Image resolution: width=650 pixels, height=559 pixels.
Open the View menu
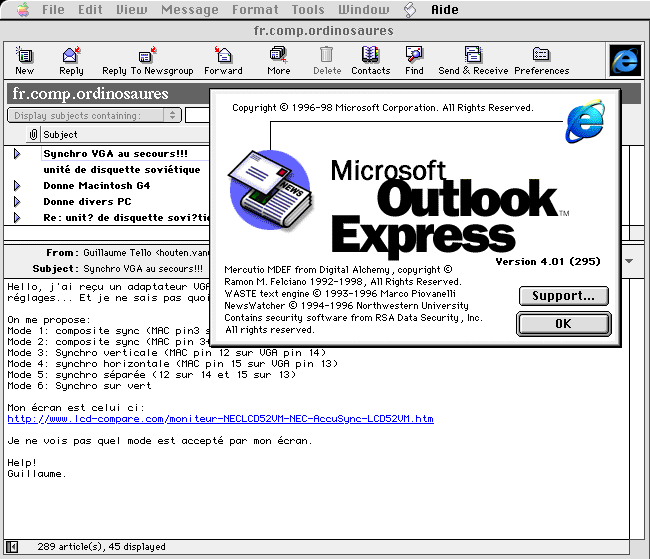(x=131, y=10)
